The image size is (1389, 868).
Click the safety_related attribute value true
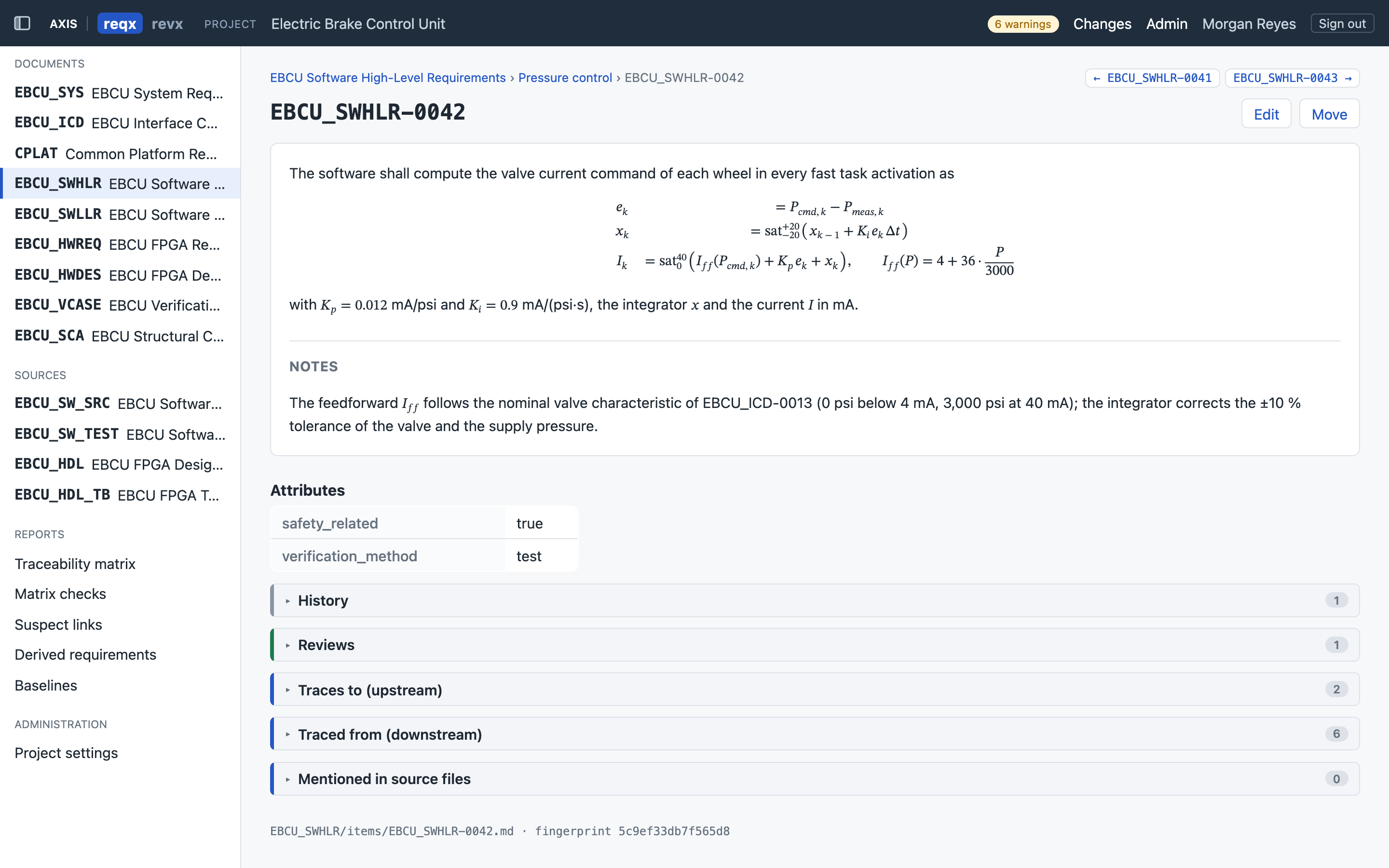(529, 523)
